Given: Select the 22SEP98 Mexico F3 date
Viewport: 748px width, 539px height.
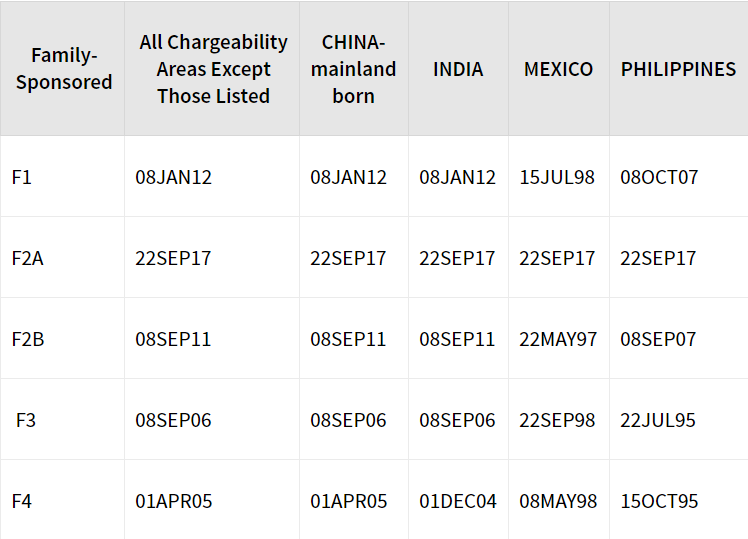Looking at the screenshot, I should [x=557, y=420].
